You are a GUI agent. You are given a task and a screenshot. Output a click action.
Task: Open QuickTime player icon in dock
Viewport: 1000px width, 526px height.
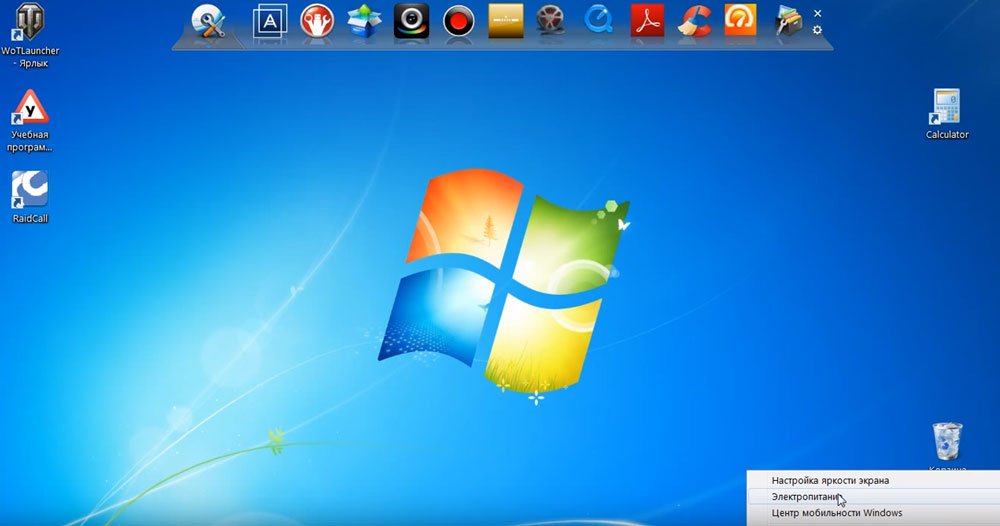click(599, 20)
